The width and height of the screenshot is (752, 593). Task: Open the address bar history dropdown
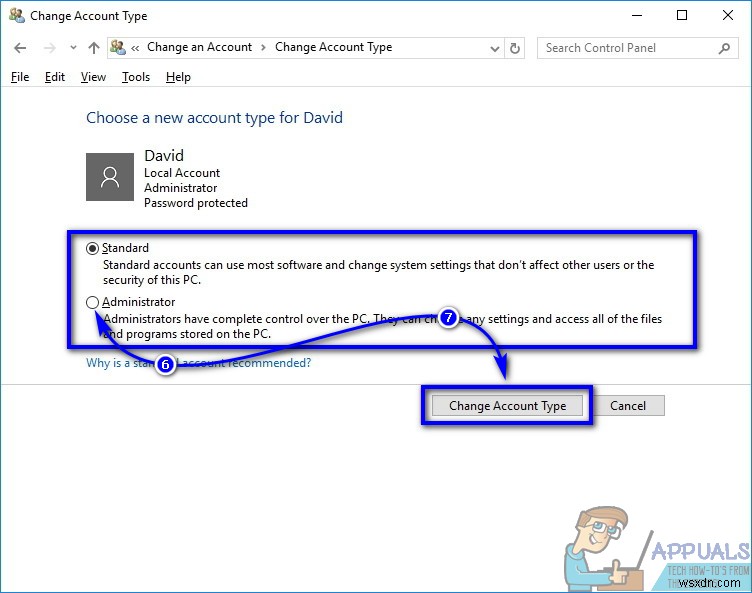coord(494,48)
